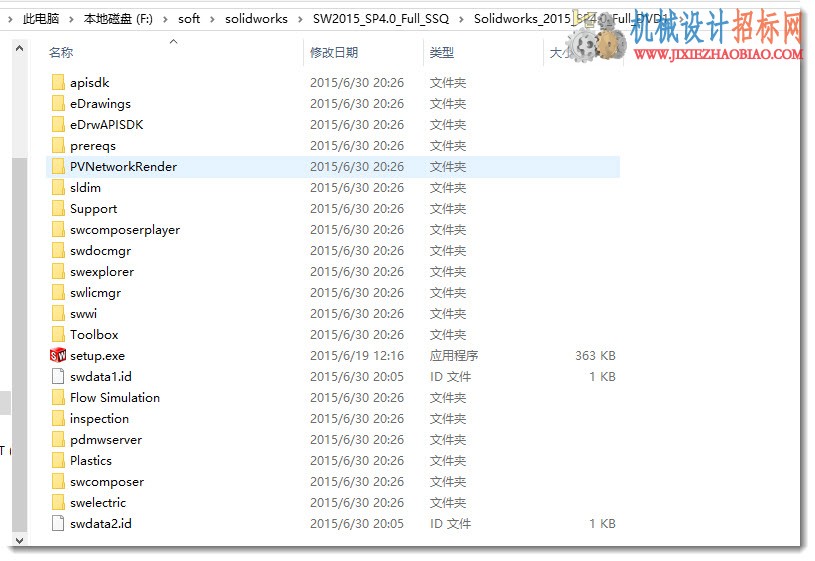Image resolution: width=815 pixels, height=561 pixels.
Task: Select the PVNetworkRender row name
Action: (x=123, y=166)
